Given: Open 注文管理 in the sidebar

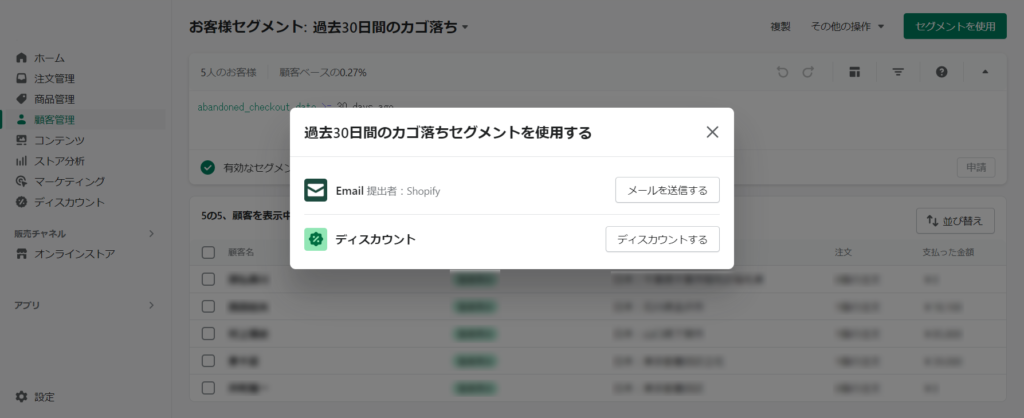Looking at the screenshot, I should [x=54, y=78].
